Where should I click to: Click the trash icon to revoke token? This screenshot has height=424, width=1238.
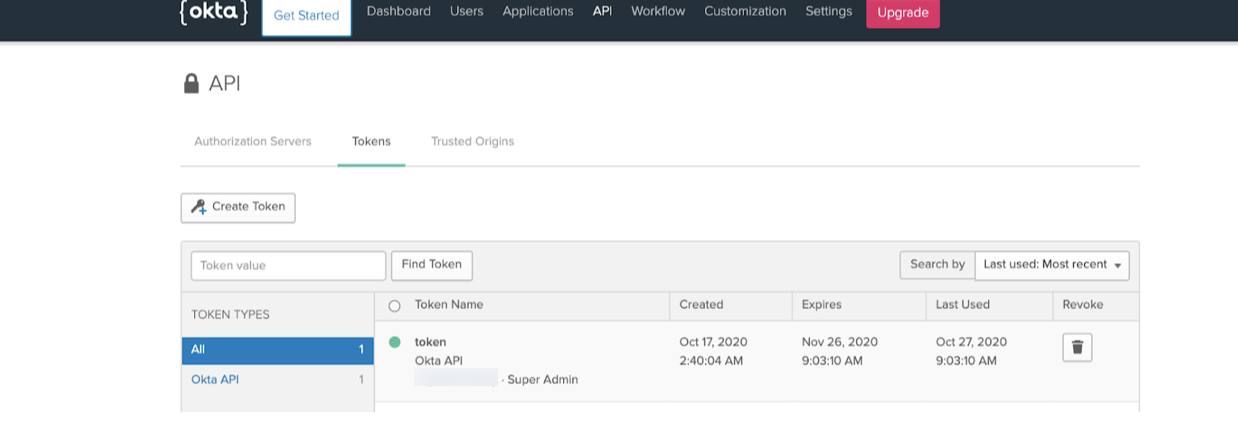click(1077, 347)
